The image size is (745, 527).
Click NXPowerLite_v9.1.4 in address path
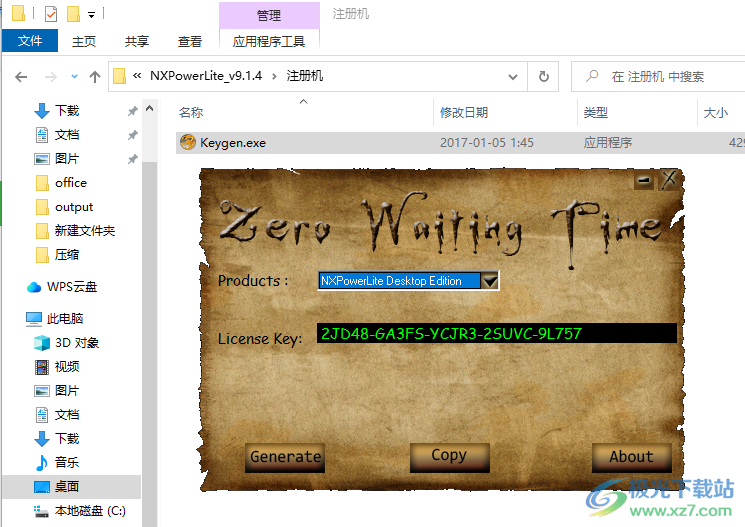(206, 76)
